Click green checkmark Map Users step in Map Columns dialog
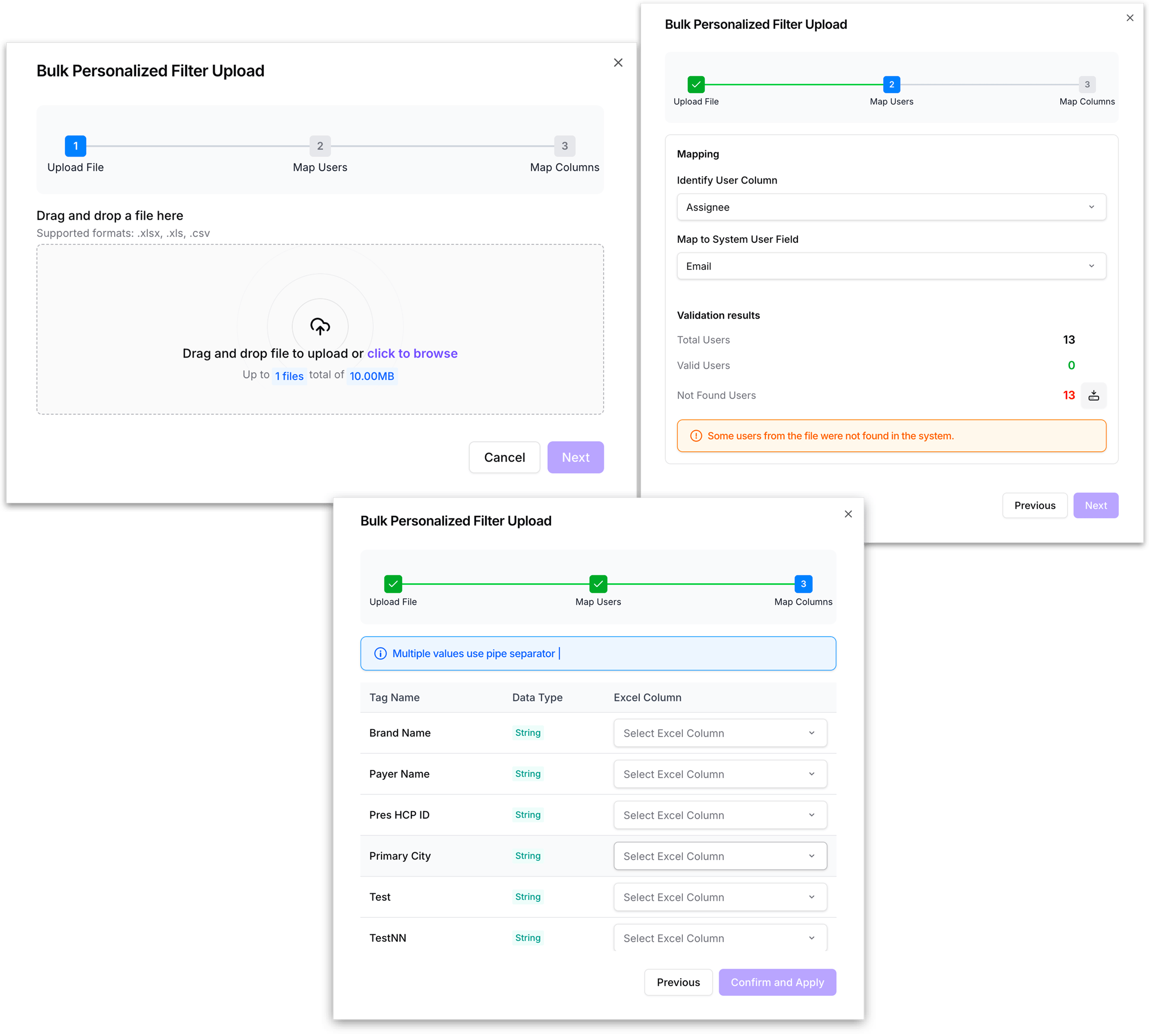 pyautogui.click(x=598, y=584)
